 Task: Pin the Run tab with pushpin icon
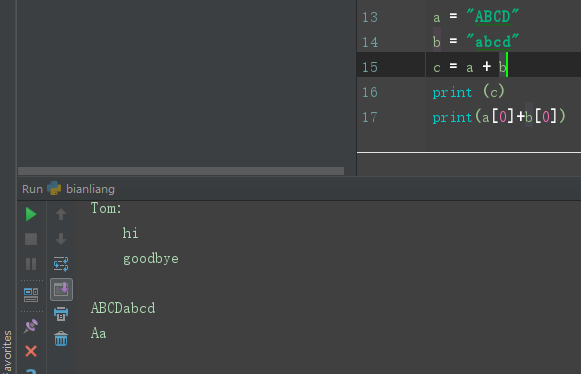click(31, 326)
